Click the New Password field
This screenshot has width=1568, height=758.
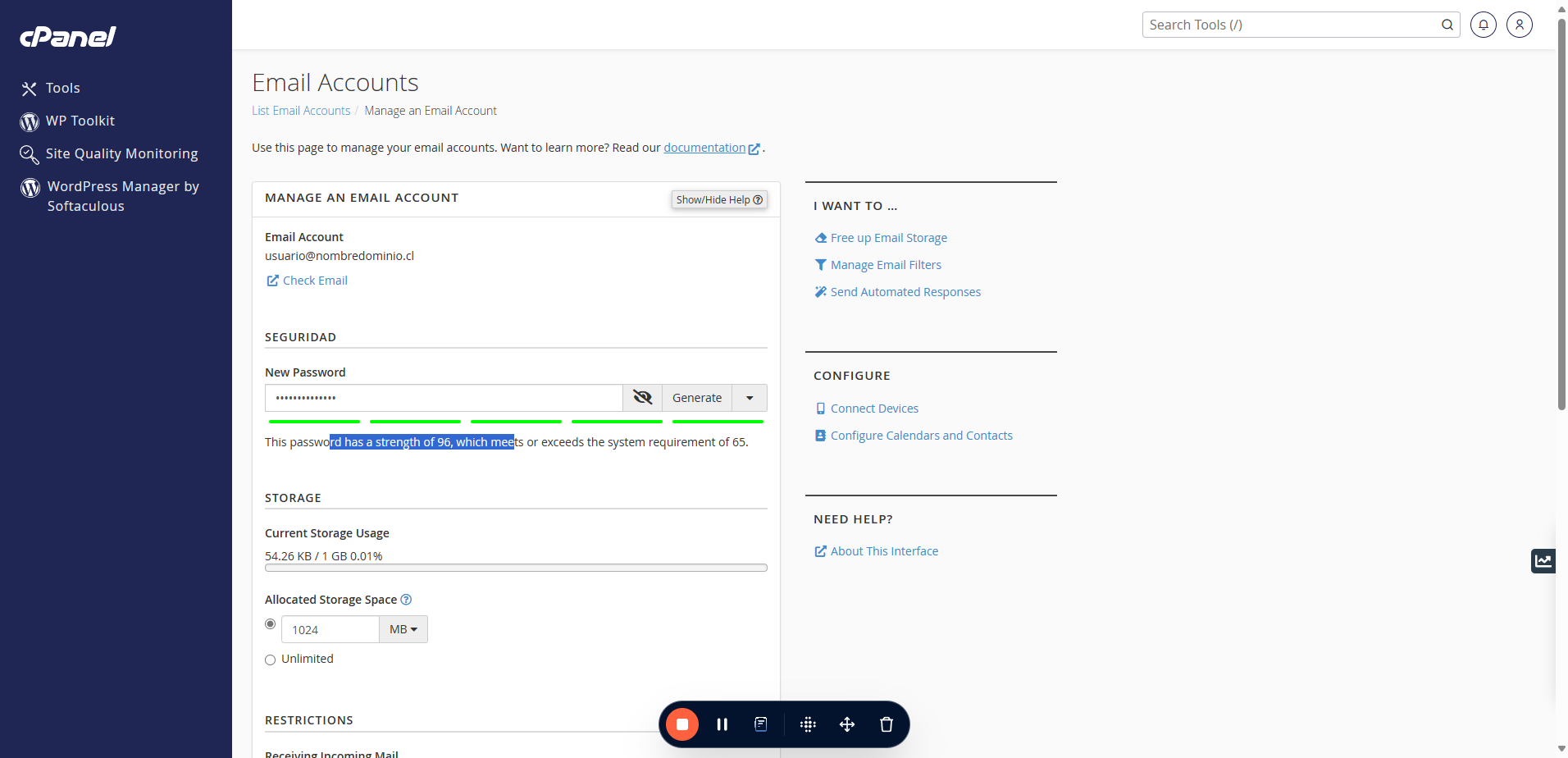[444, 398]
